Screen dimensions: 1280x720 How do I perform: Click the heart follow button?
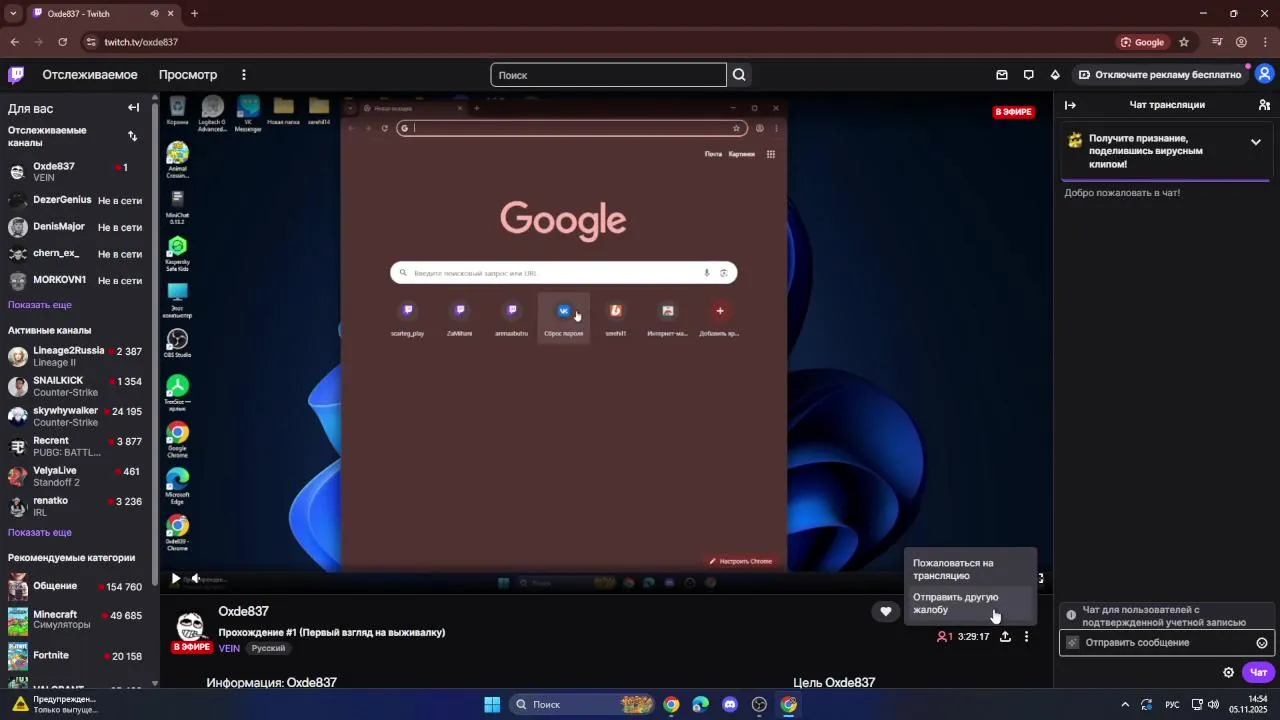click(885, 611)
